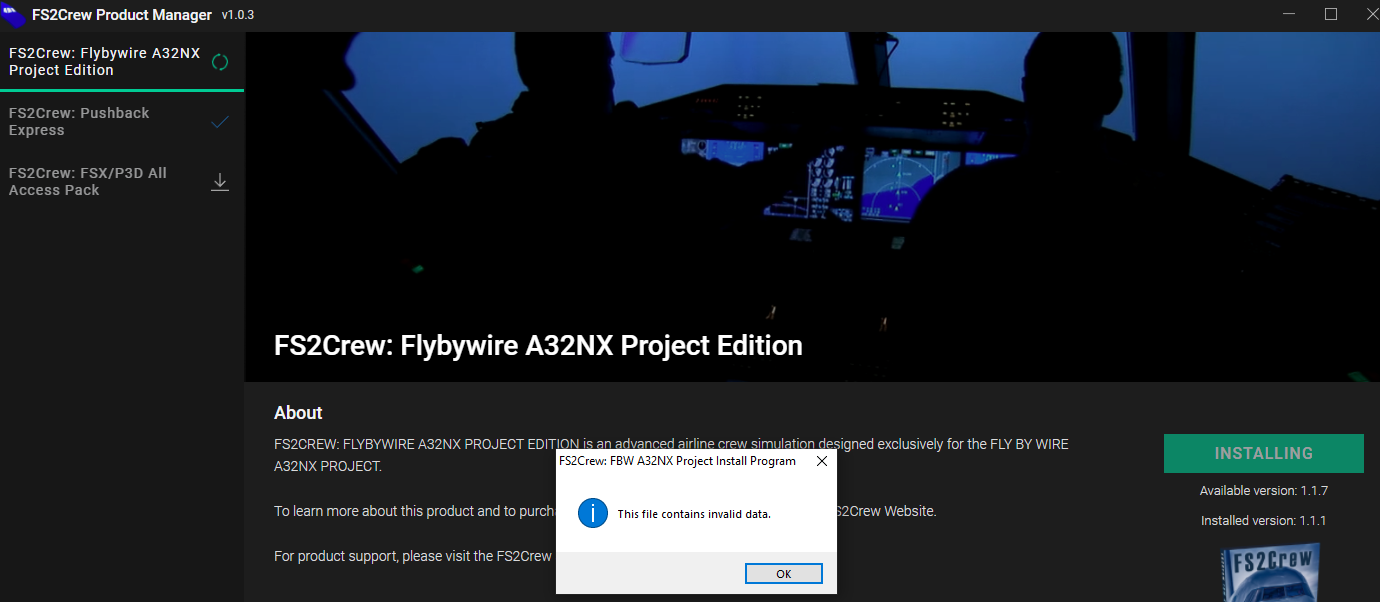
Task: Click the 'For product support' line of text
Action: 413,556
